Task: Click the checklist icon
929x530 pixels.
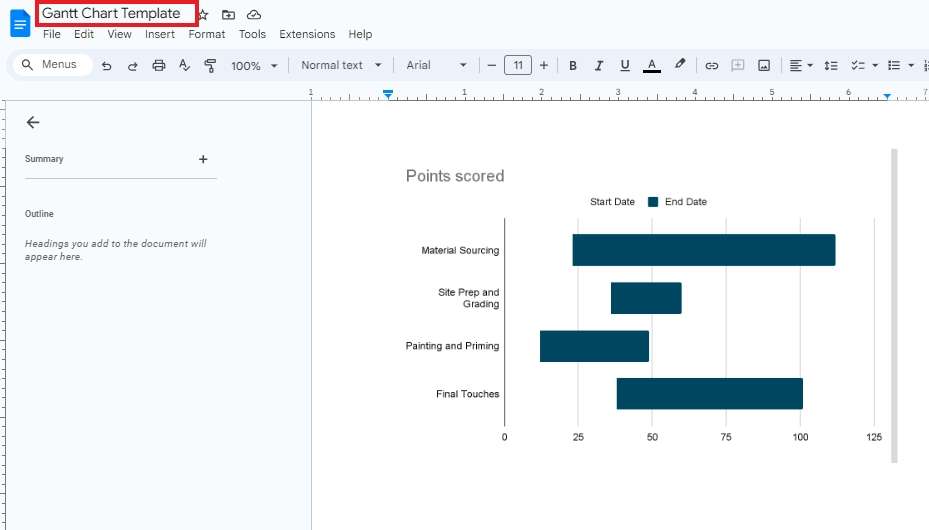Action: coord(857,65)
